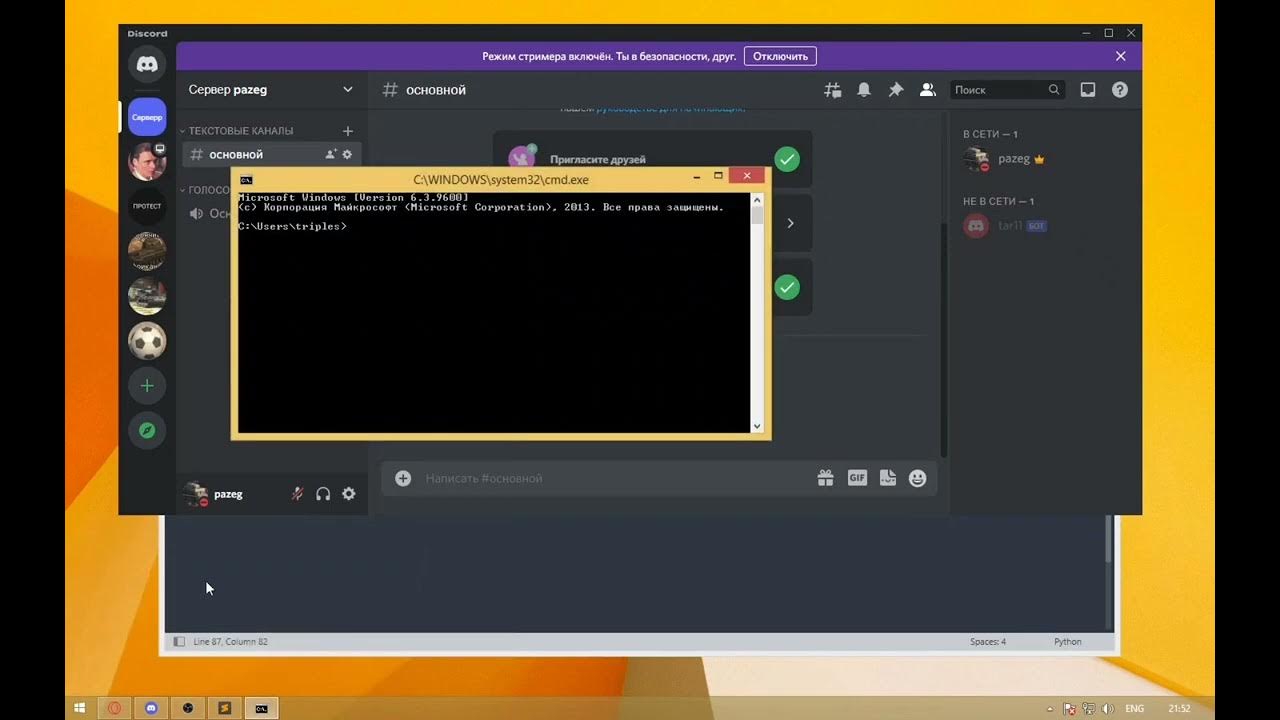The height and width of the screenshot is (720, 1280).
Task: Open Threads icon in channel header
Action: pyautogui.click(x=832, y=90)
